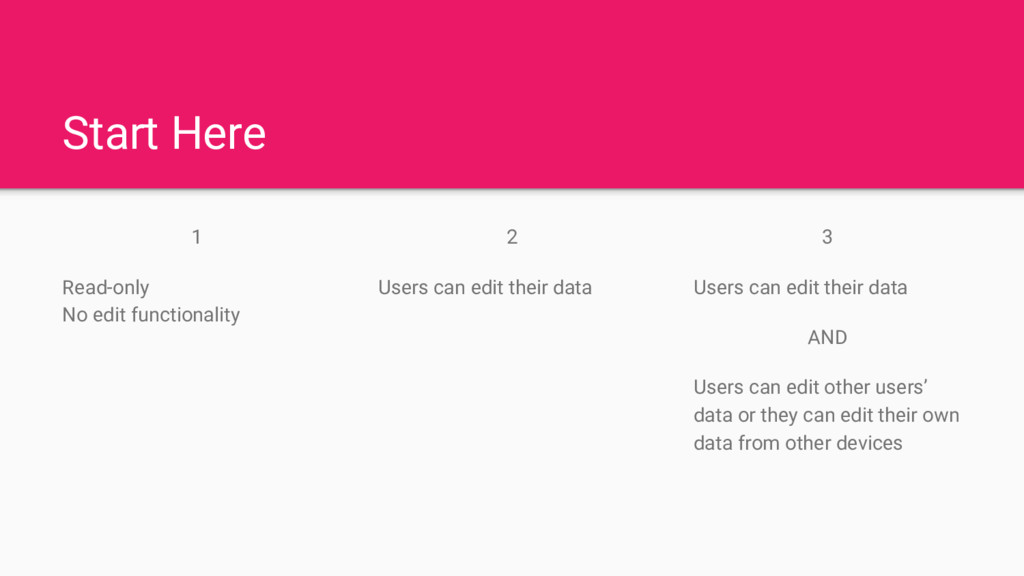1024x576 pixels.
Task: Click 'data from other devices' line
Action: [x=797, y=443]
